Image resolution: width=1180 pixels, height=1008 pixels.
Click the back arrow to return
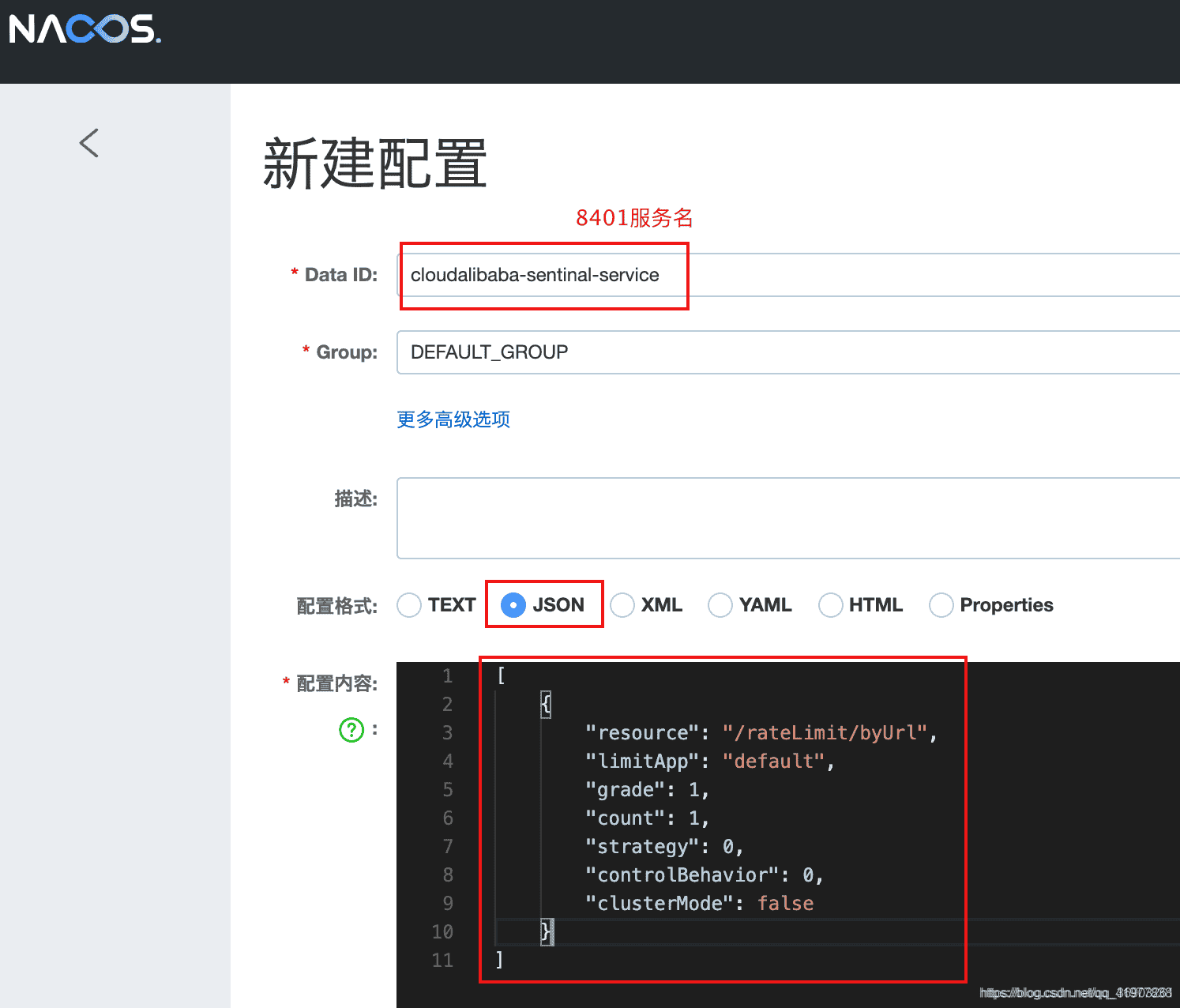click(x=88, y=143)
